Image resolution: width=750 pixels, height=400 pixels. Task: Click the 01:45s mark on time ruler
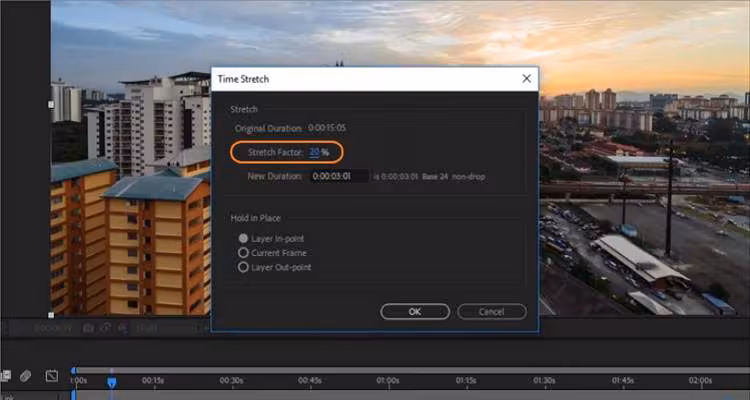click(x=623, y=380)
